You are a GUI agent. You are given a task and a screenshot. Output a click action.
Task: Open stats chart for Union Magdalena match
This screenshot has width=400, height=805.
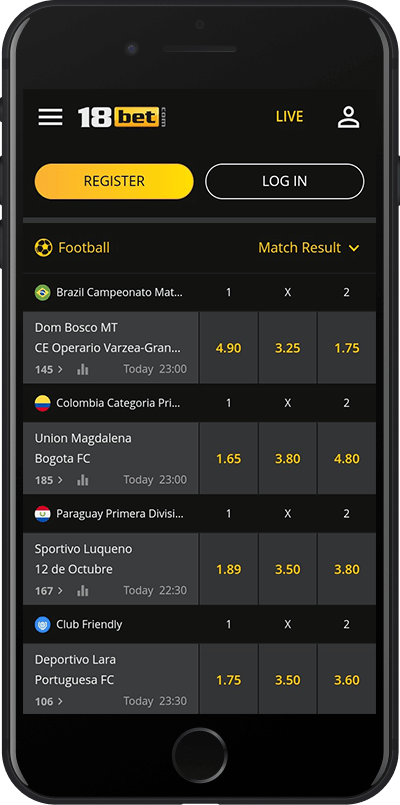pyautogui.click(x=83, y=480)
